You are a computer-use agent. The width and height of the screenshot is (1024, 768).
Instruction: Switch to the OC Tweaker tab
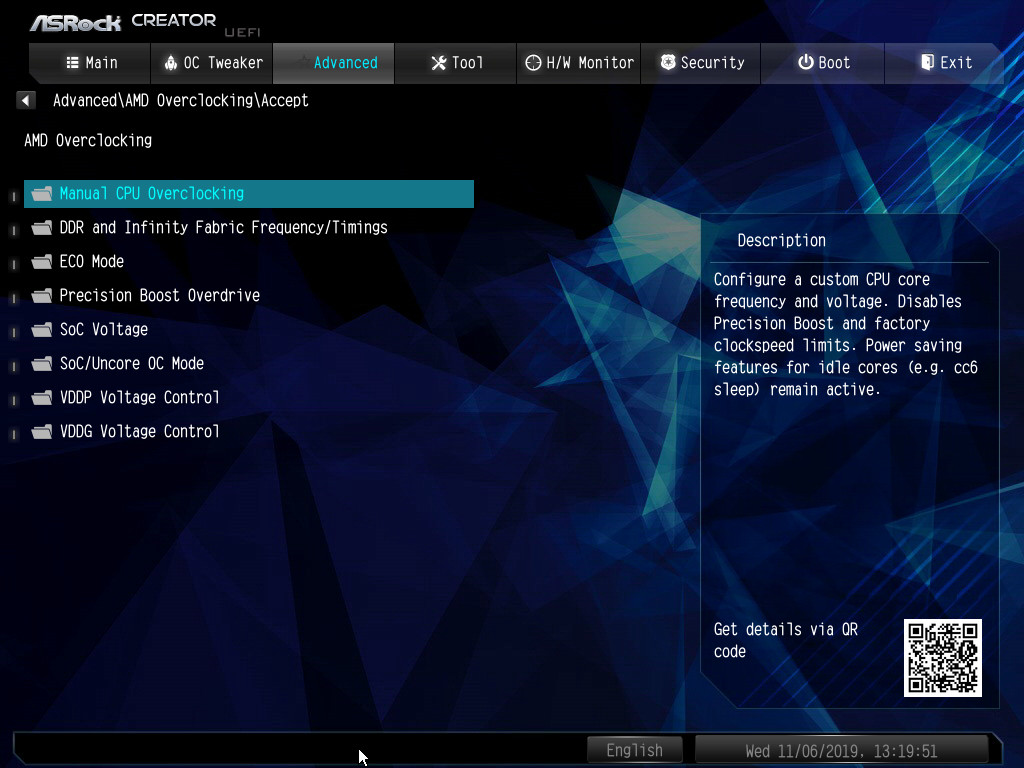point(211,62)
